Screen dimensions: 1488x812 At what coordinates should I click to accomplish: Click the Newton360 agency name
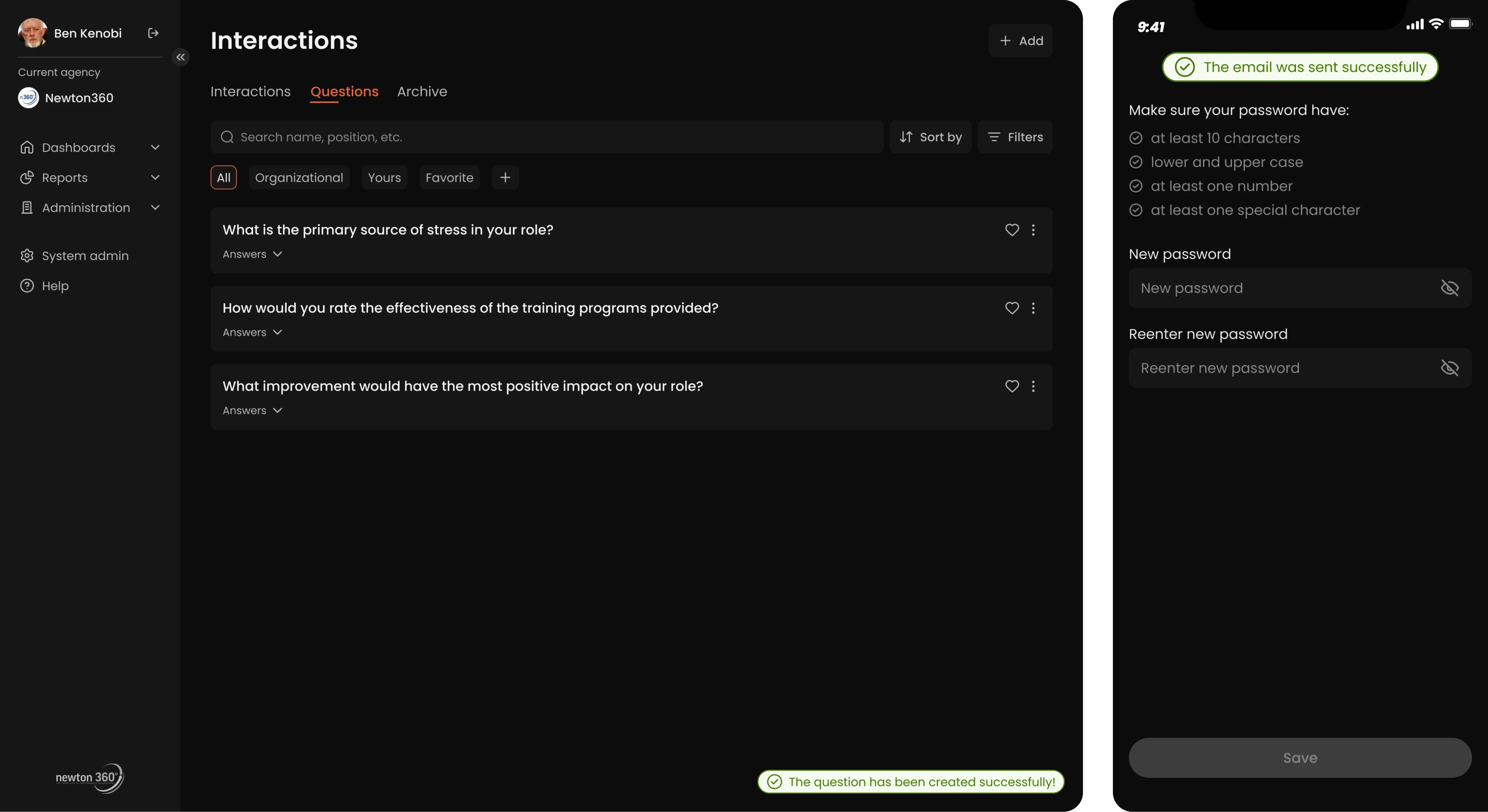tap(79, 98)
